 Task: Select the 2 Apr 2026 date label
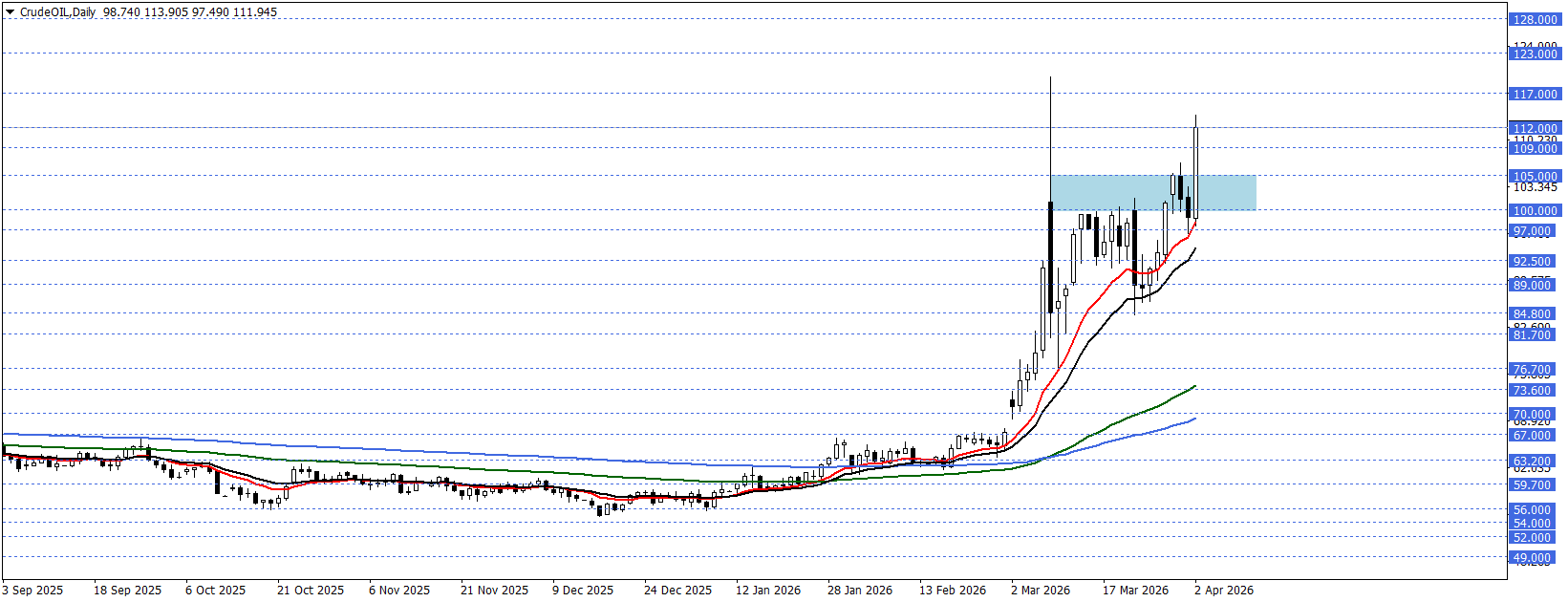[x=1224, y=590]
